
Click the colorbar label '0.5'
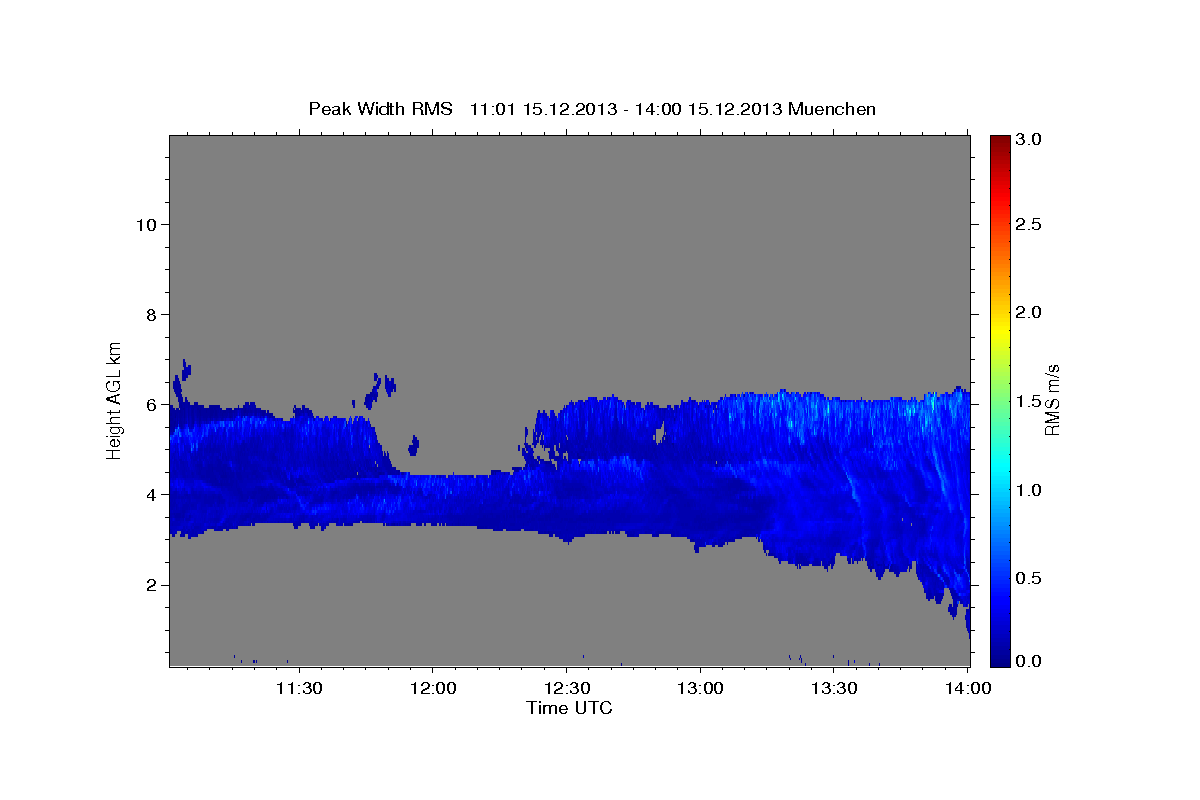pos(1030,578)
